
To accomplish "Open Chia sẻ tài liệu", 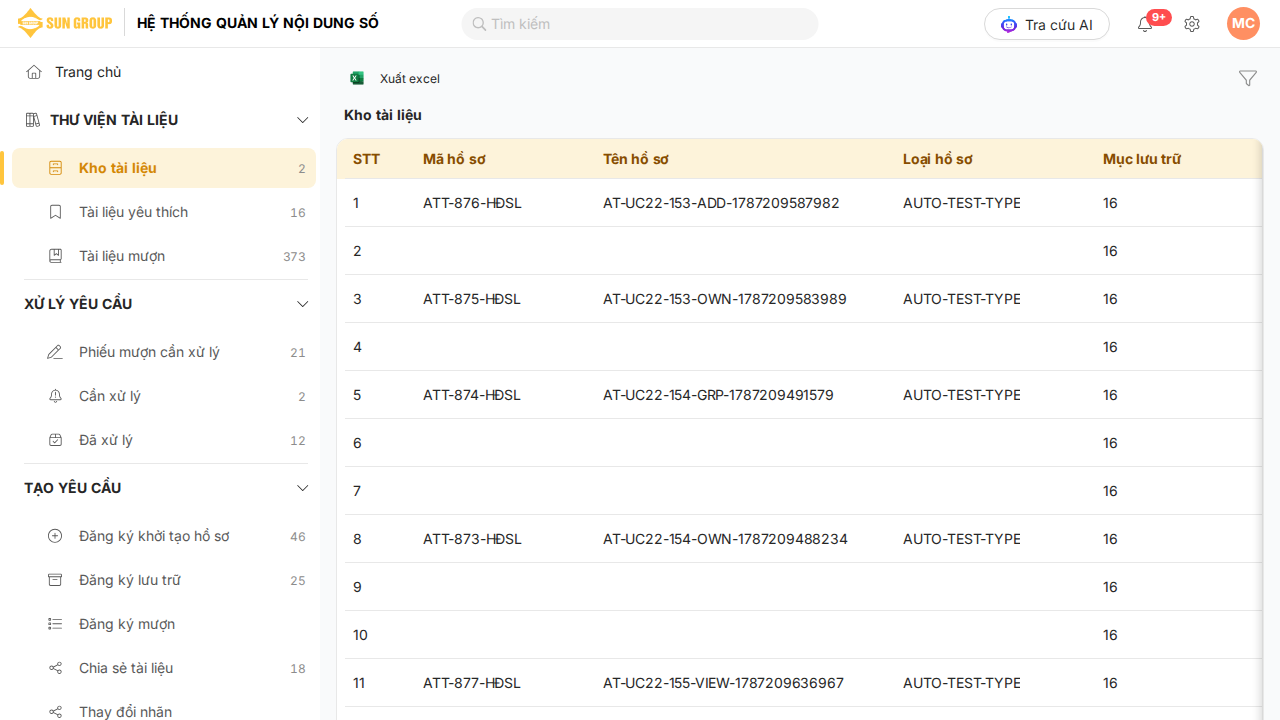I will tap(164, 668).
